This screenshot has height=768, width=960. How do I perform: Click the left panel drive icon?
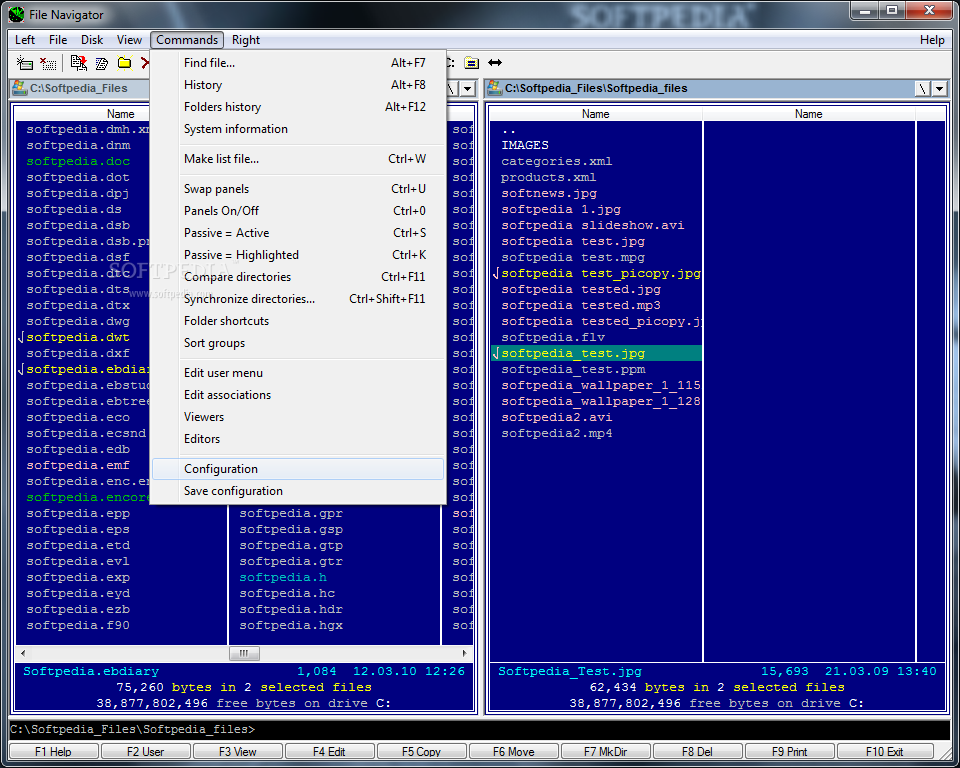pos(19,88)
